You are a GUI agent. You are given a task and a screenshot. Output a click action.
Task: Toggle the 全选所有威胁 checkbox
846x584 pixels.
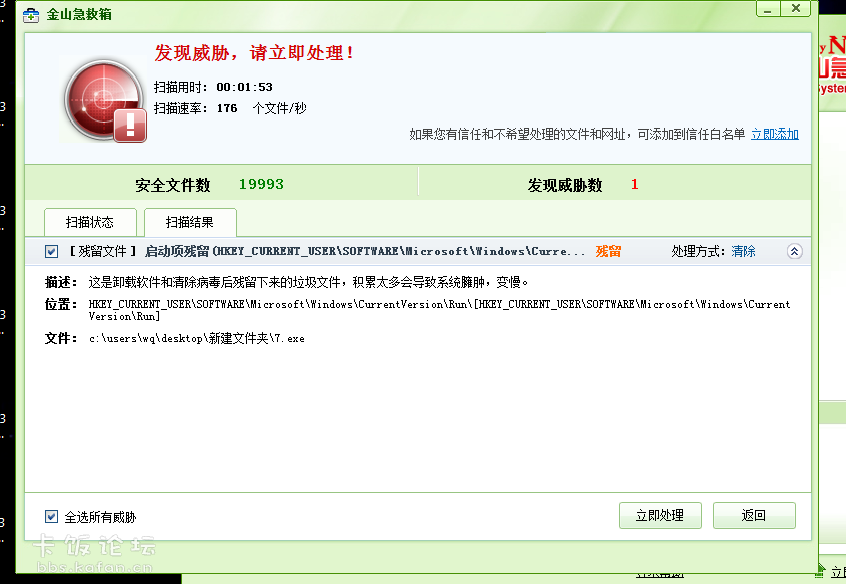point(52,517)
